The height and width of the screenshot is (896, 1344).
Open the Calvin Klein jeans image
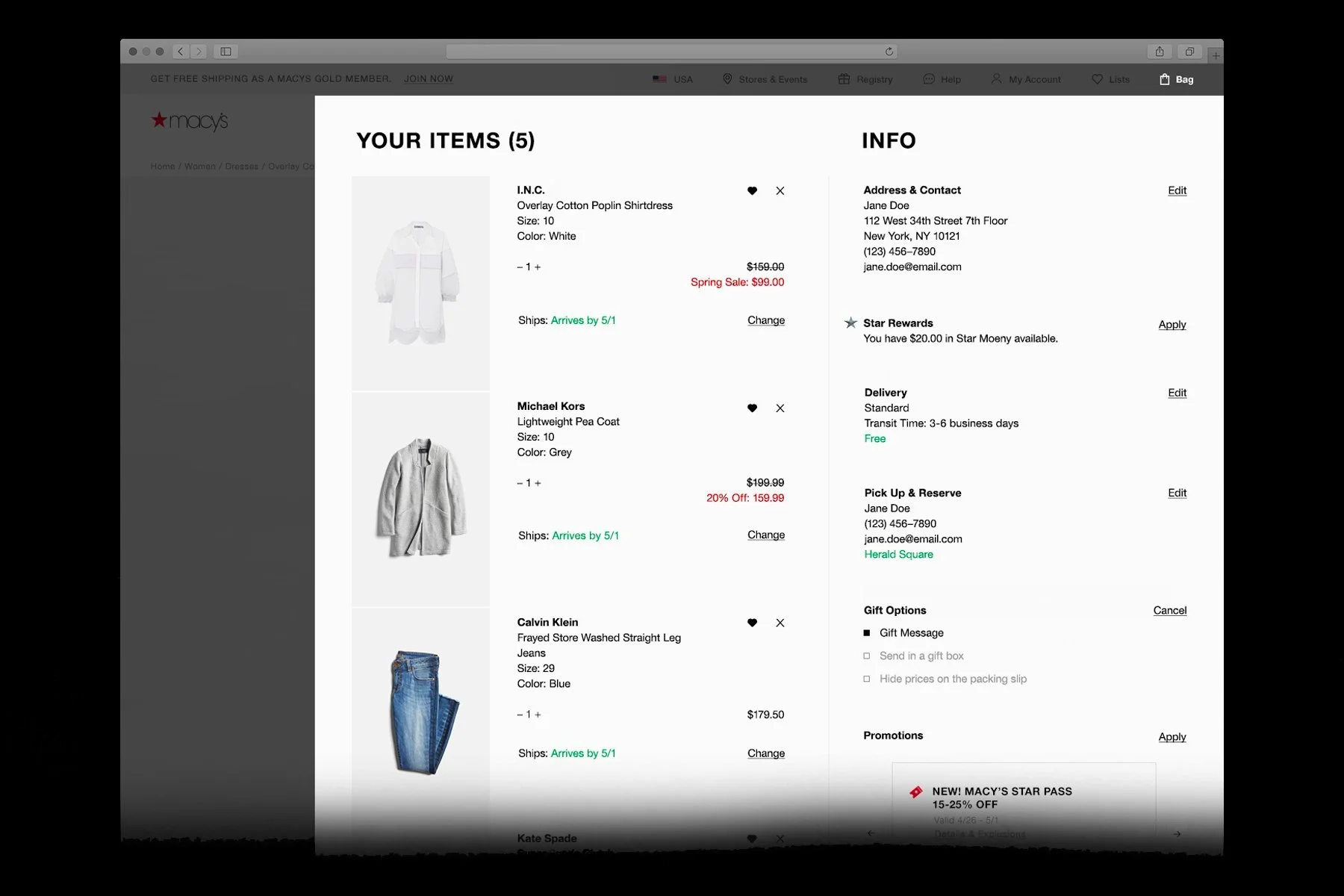[420, 715]
